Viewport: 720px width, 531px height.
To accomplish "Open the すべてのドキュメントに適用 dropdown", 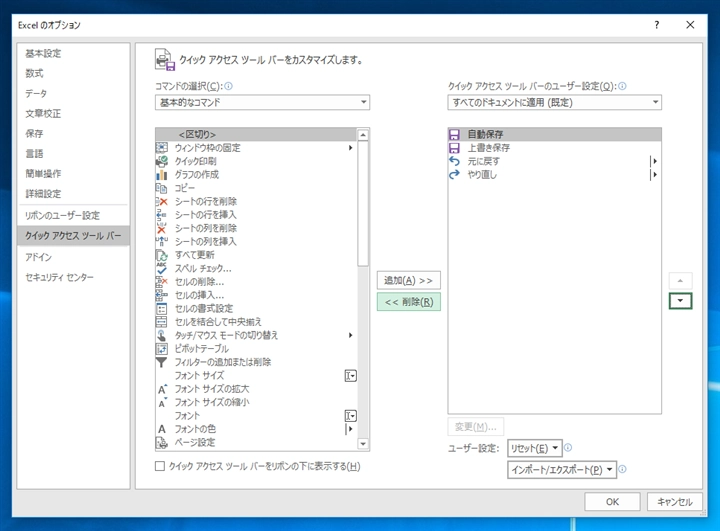I will (x=554, y=102).
